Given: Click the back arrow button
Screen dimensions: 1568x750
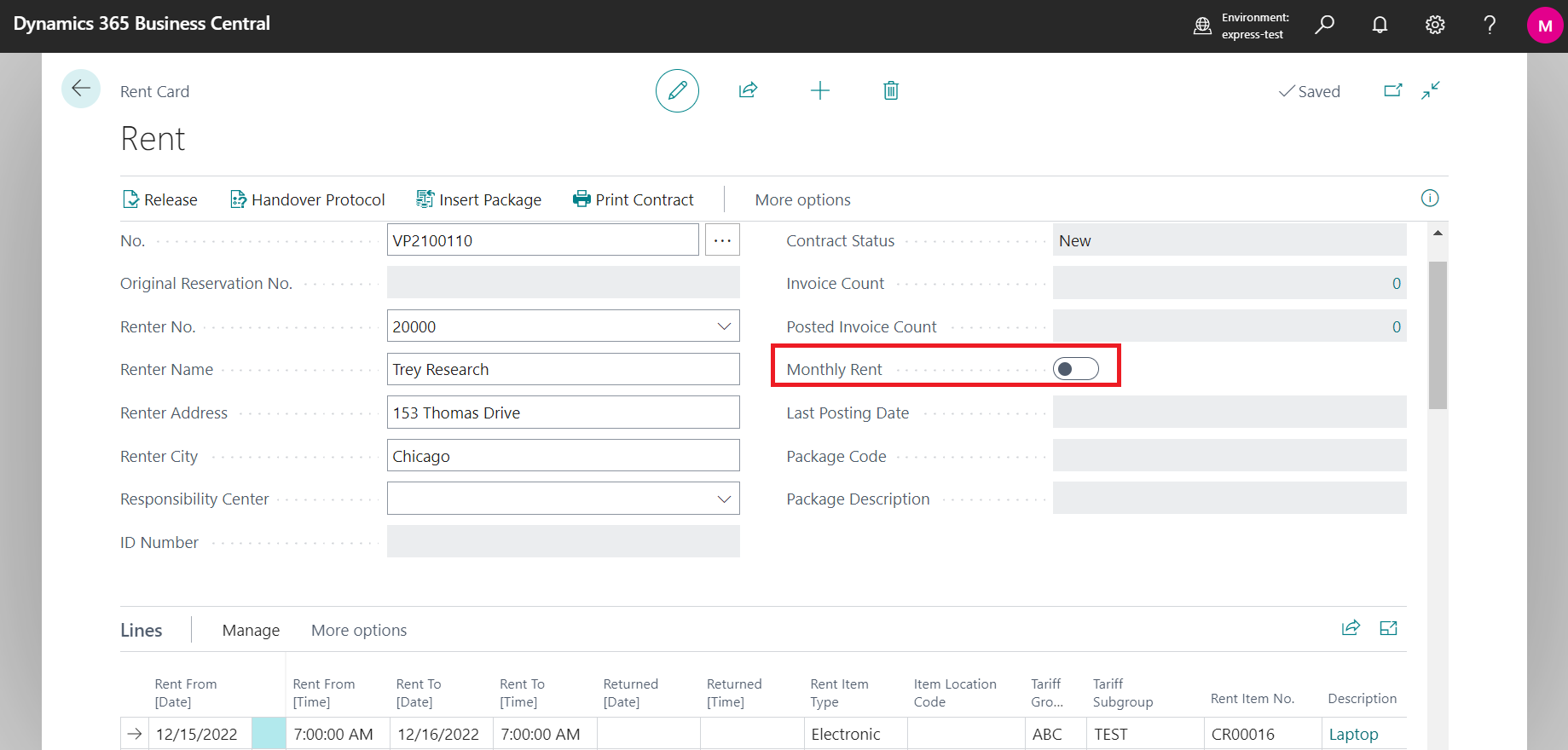Looking at the screenshot, I should (x=81, y=89).
